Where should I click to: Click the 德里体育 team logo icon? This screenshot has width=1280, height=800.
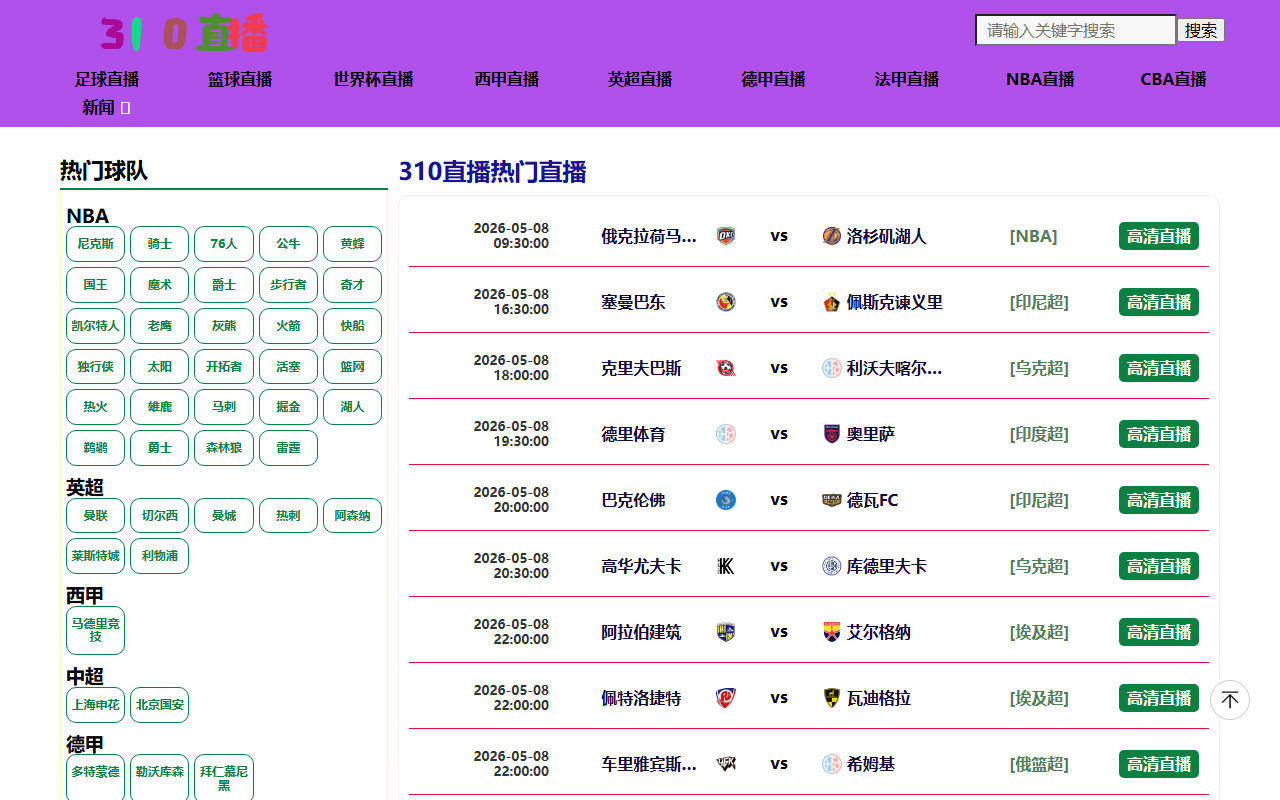click(726, 434)
